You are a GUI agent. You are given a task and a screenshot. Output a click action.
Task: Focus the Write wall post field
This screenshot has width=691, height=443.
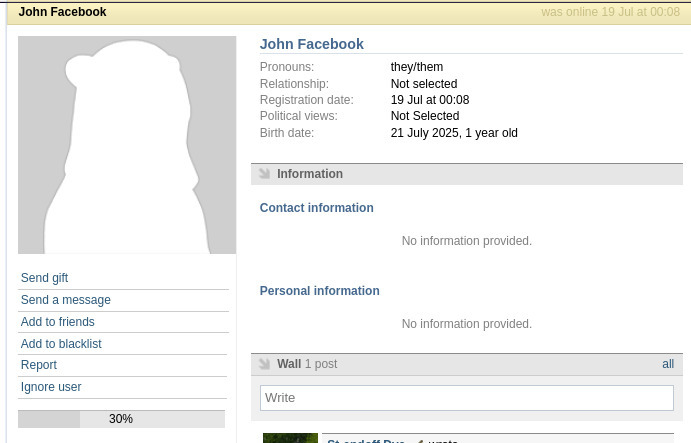[467, 398]
